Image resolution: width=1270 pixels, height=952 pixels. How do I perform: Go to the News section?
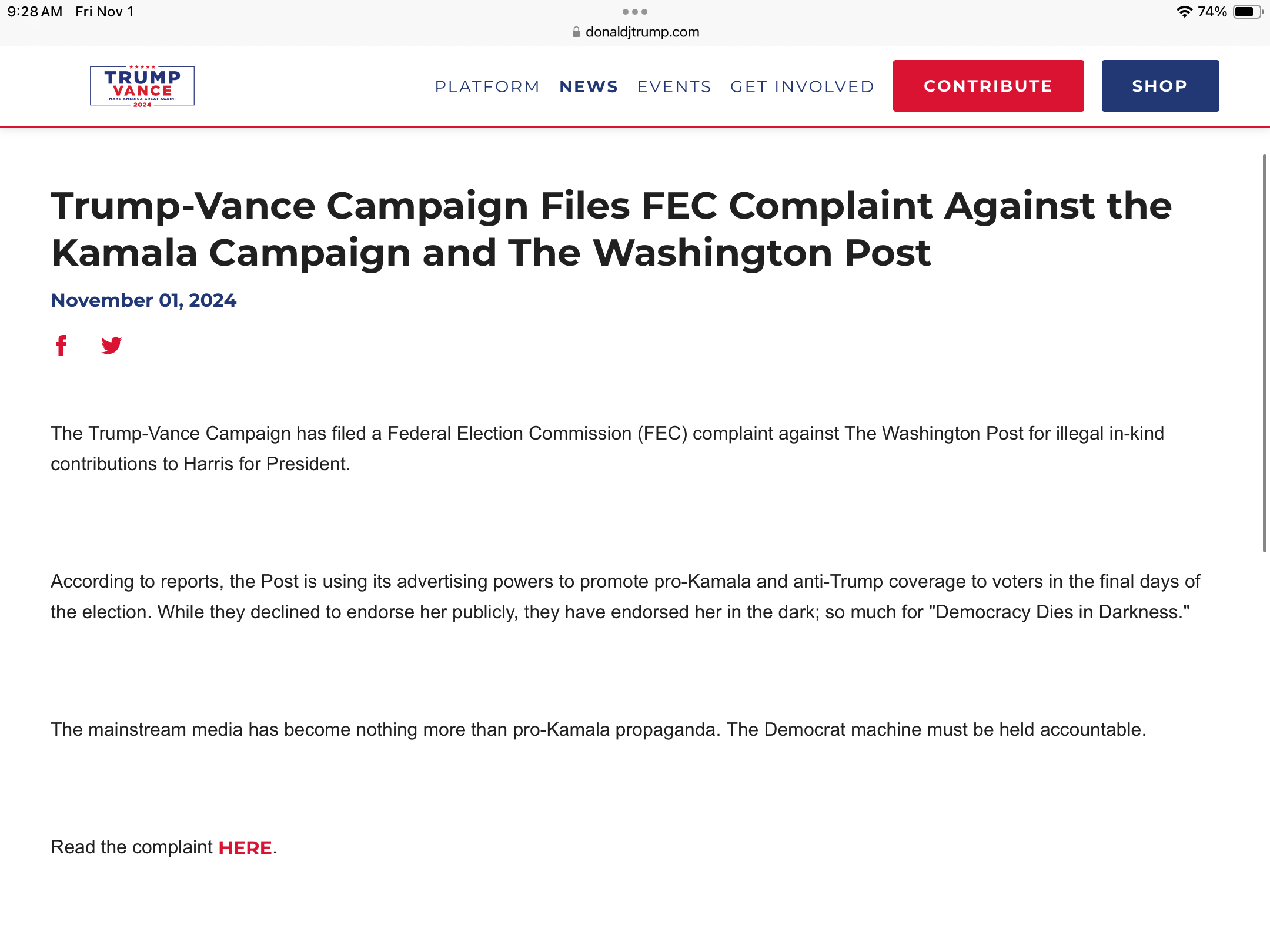click(x=589, y=86)
